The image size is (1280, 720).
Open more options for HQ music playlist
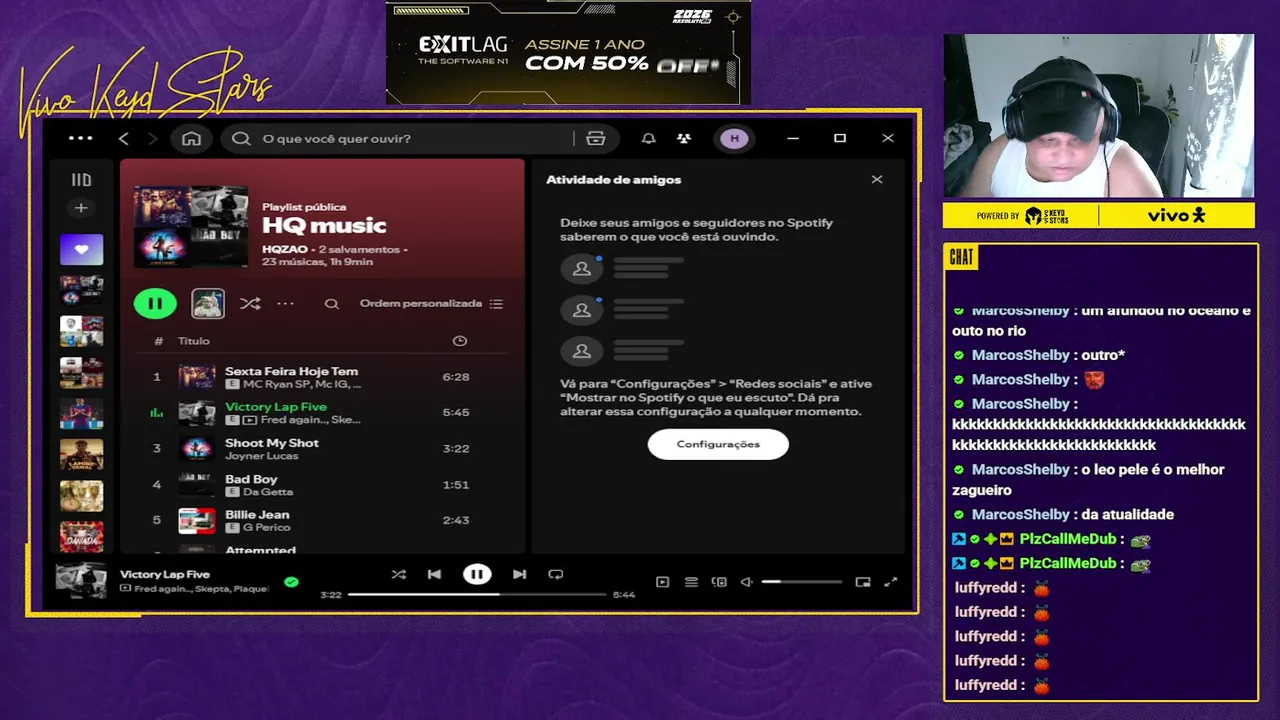(286, 304)
